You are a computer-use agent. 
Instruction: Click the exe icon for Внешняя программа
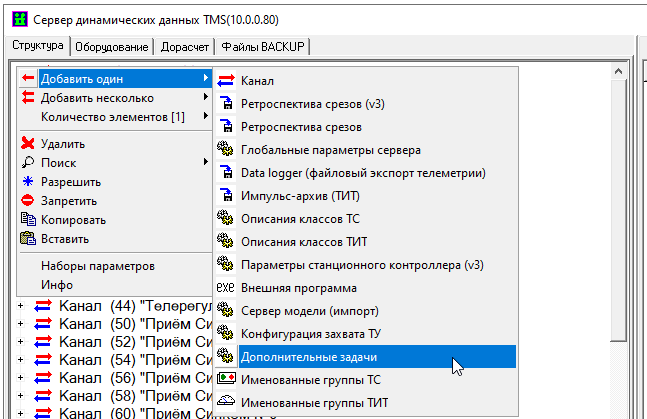[x=226, y=287]
